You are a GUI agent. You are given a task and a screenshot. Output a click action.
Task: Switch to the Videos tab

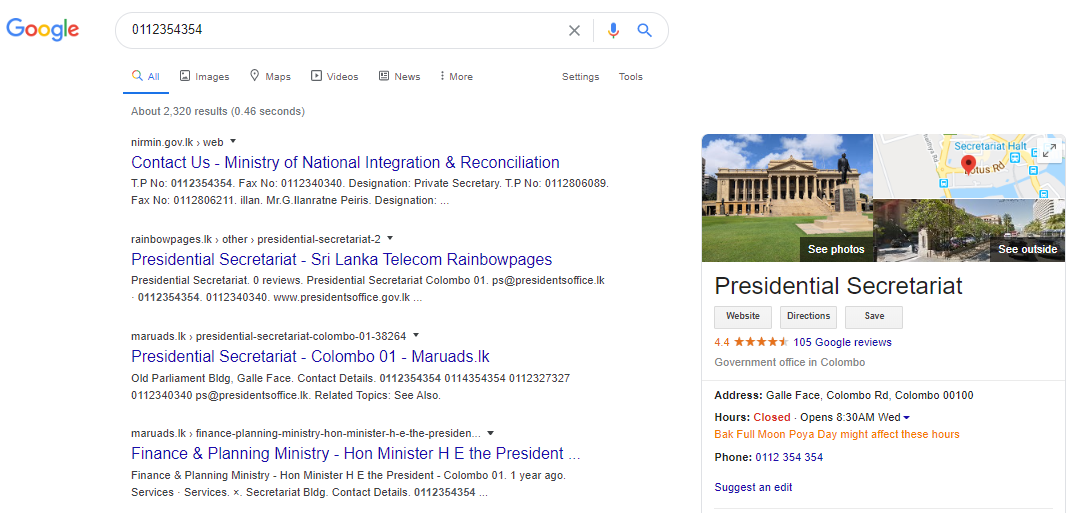tap(335, 77)
